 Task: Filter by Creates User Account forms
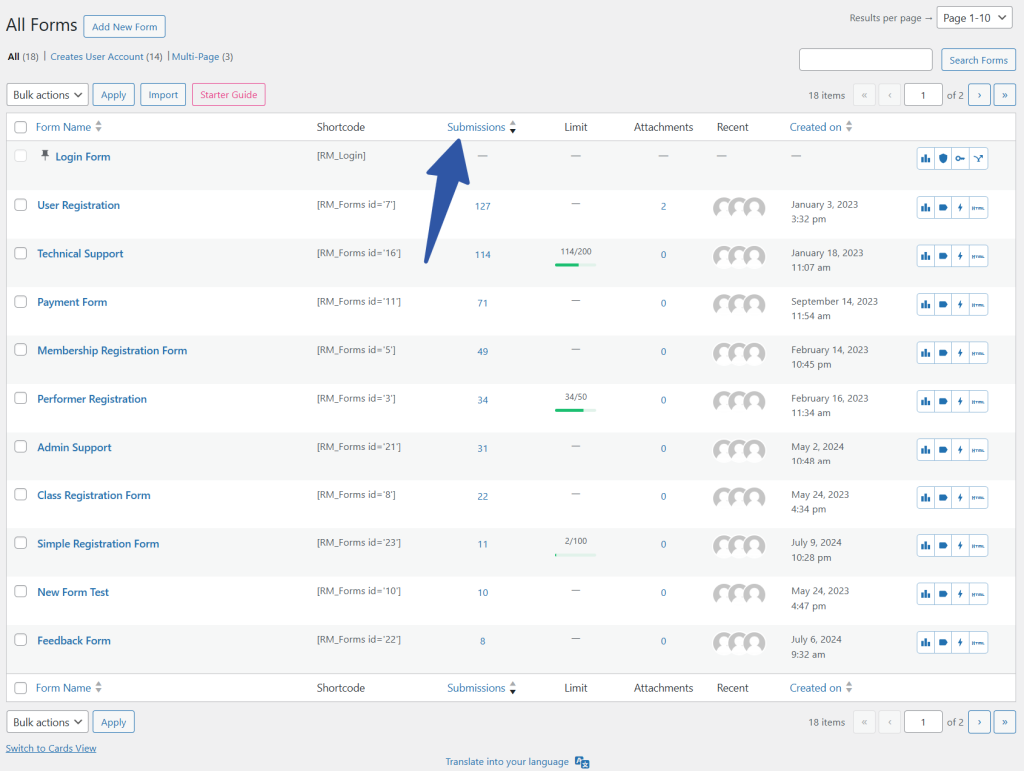[105, 57]
